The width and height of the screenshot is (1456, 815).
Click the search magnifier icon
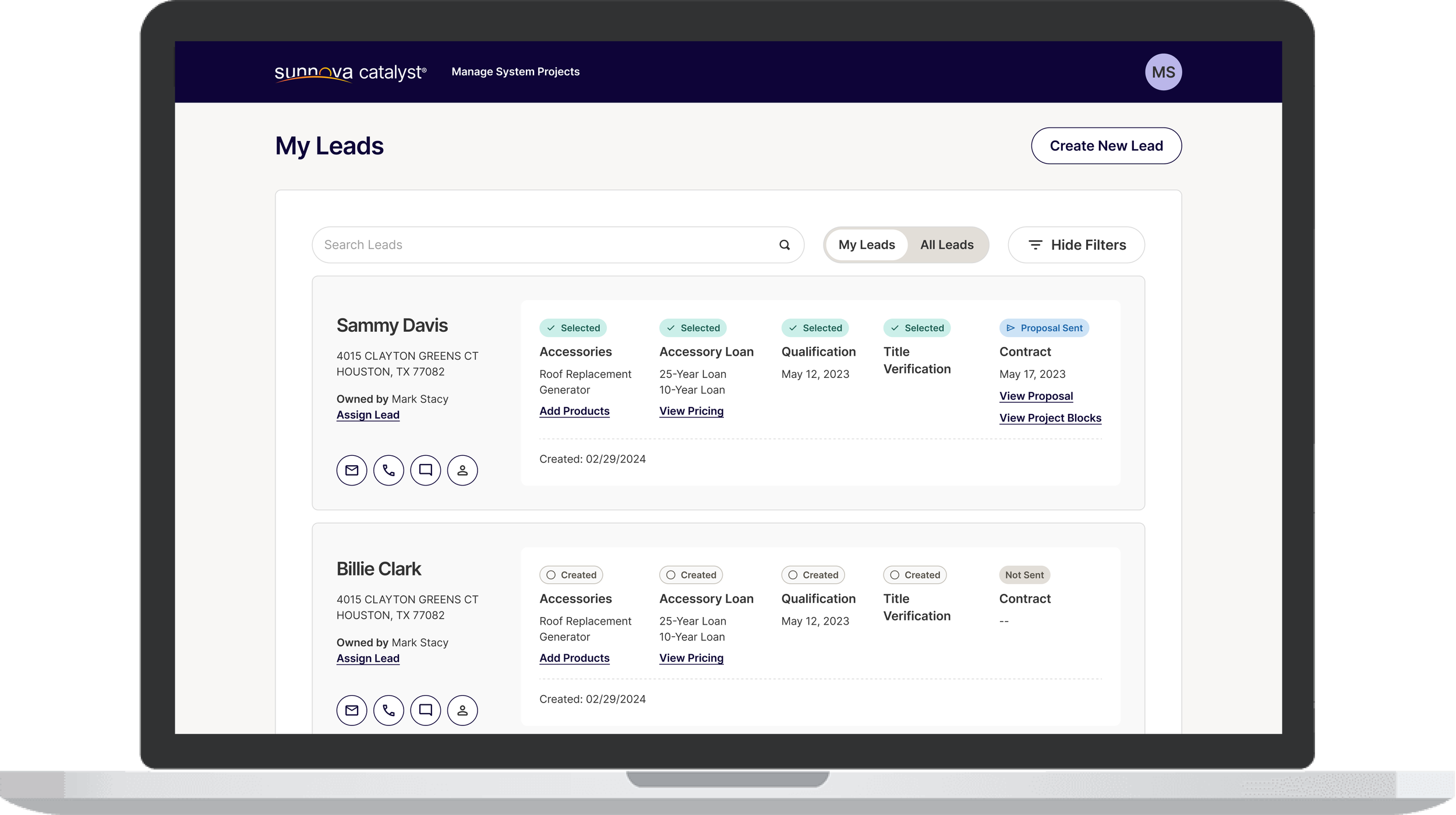pyautogui.click(x=784, y=245)
